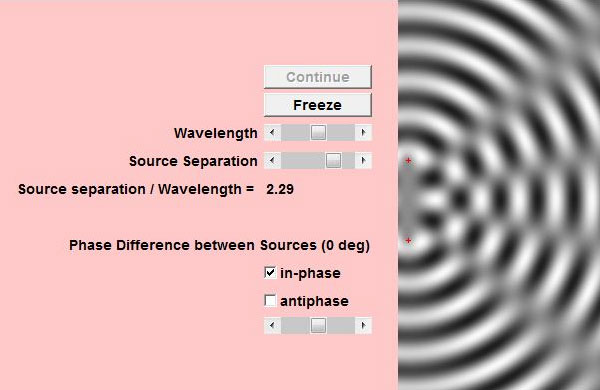Click the Wavelength slider left arrow
600x390 pixels.
coord(272,133)
